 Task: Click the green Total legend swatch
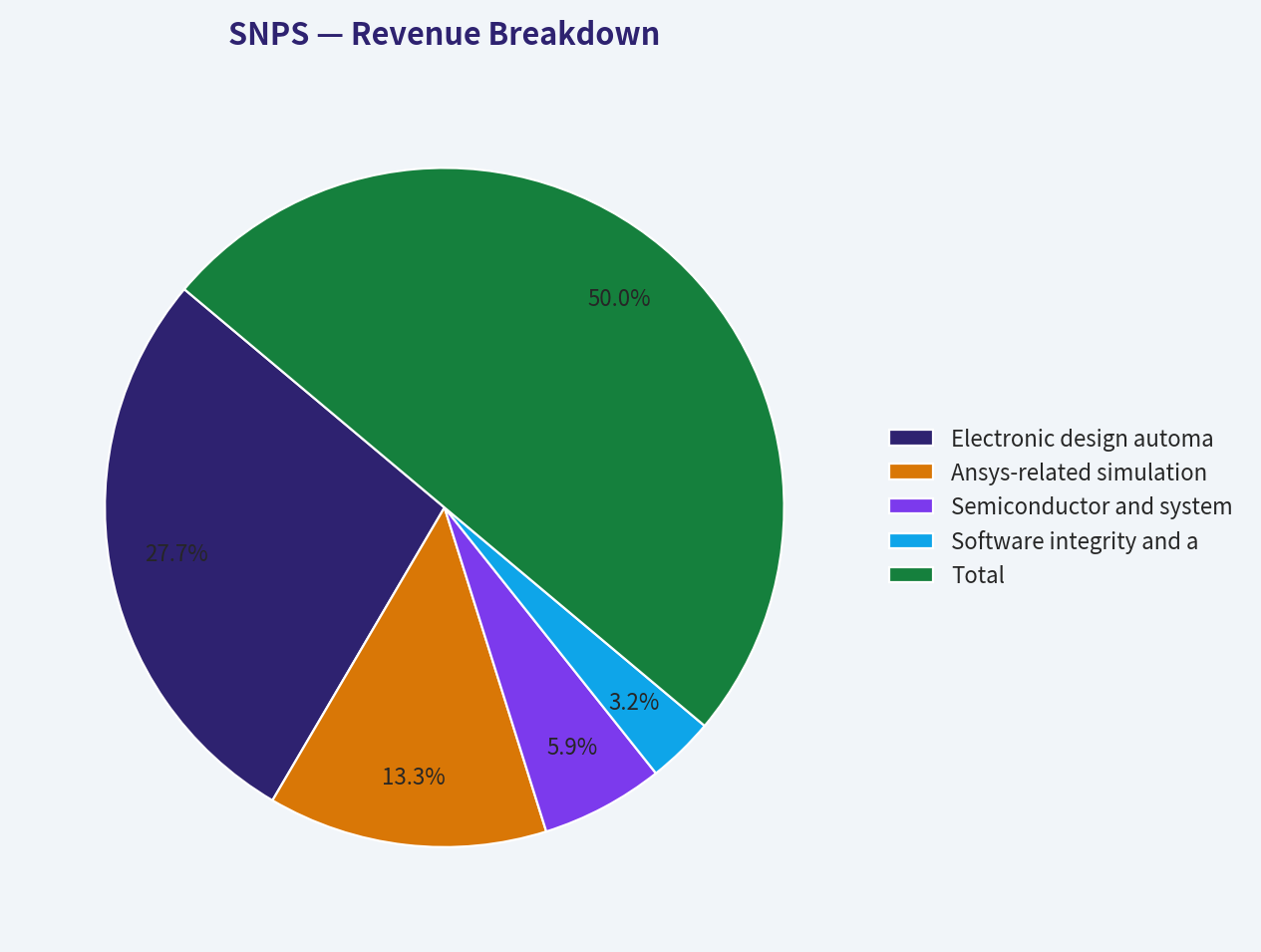[x=910, y=574]
